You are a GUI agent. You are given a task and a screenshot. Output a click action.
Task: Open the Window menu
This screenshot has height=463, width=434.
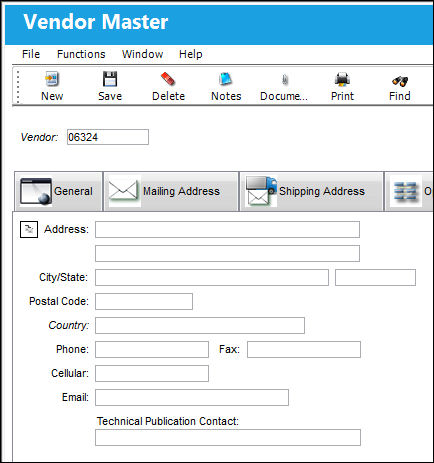pos(142,54)
